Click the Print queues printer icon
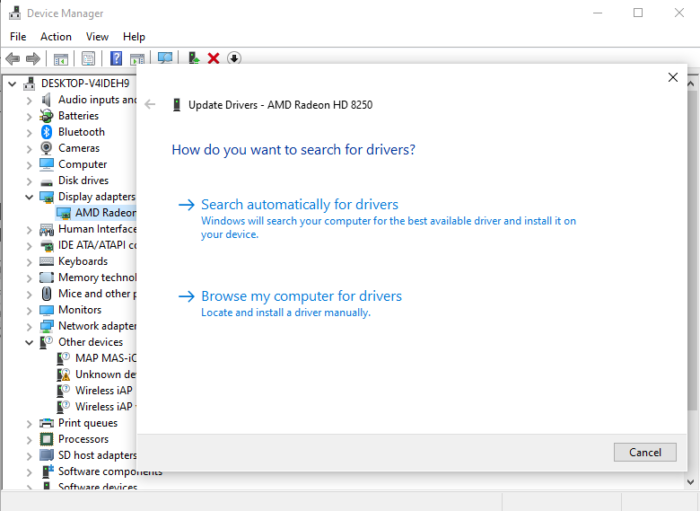This screenshot has width=700, height=511. coord(46,423)
